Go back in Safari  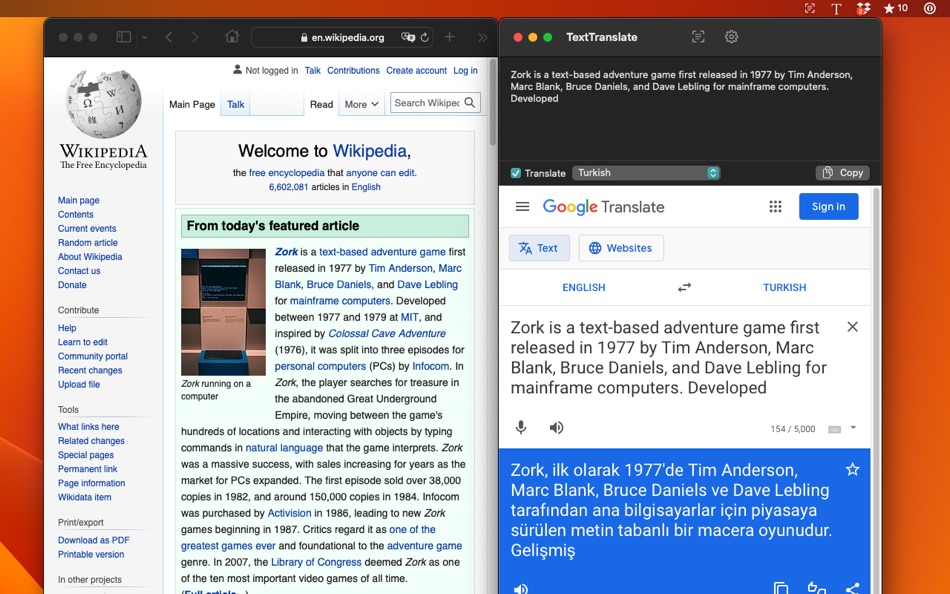click(x=169, y=37)
